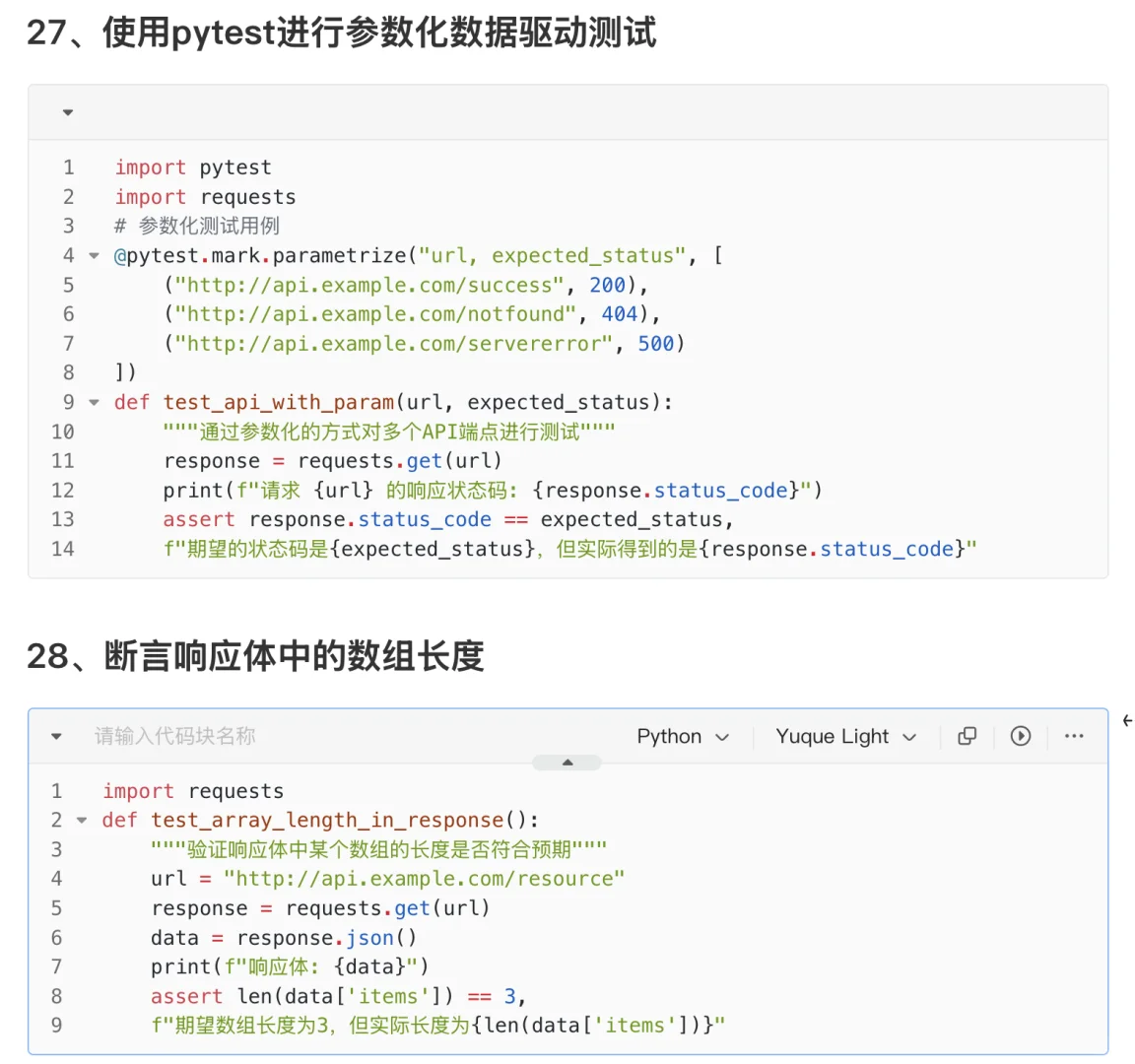Fold the parametrize list at line 4
Viewport: 1135px width, 1064px height.
(95, 255)
